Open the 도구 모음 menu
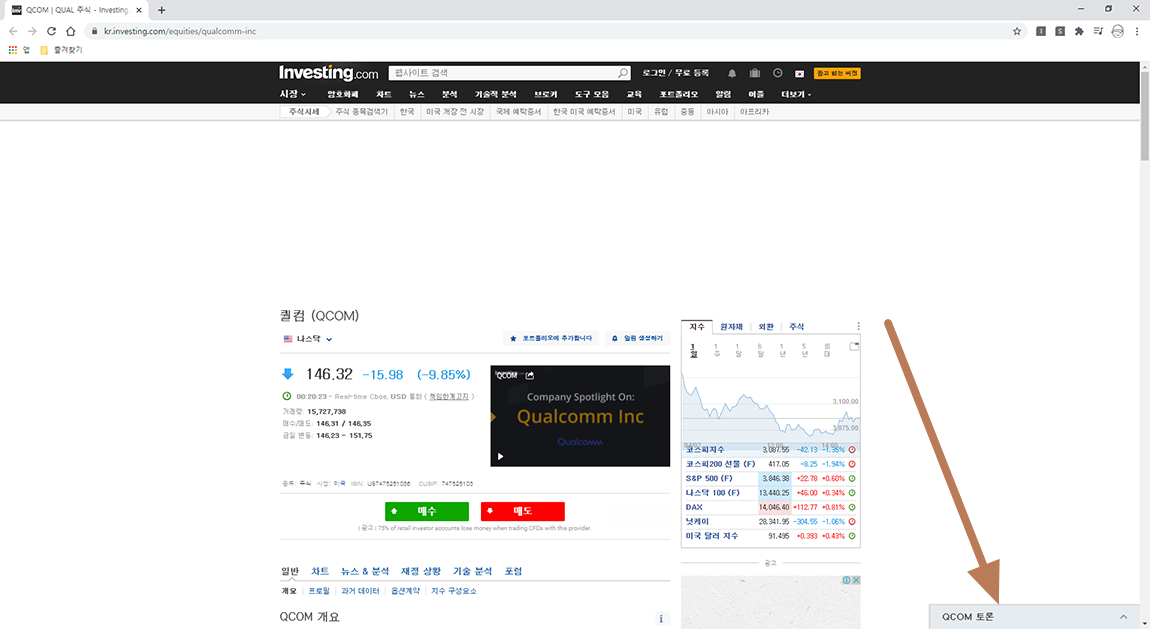 click(x=591, y=95)
